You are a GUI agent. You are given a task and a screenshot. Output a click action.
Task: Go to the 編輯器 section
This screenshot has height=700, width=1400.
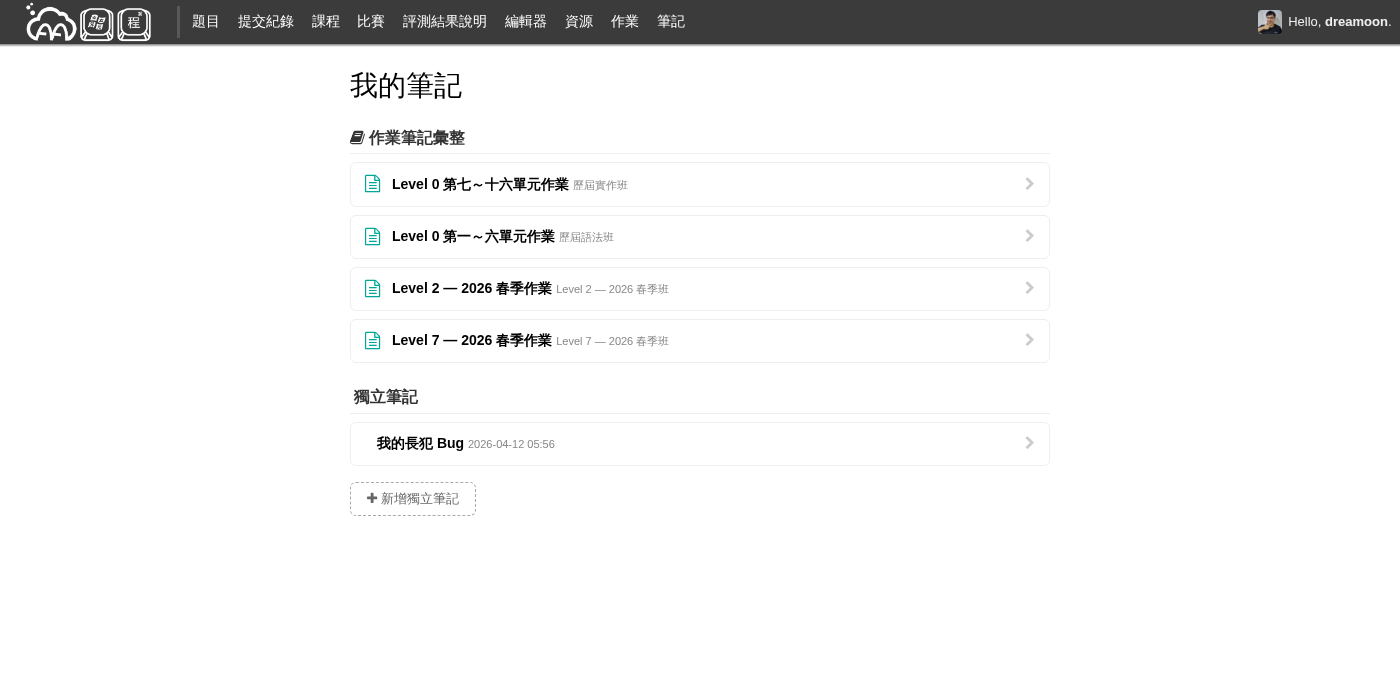click(x=525, y=22)
